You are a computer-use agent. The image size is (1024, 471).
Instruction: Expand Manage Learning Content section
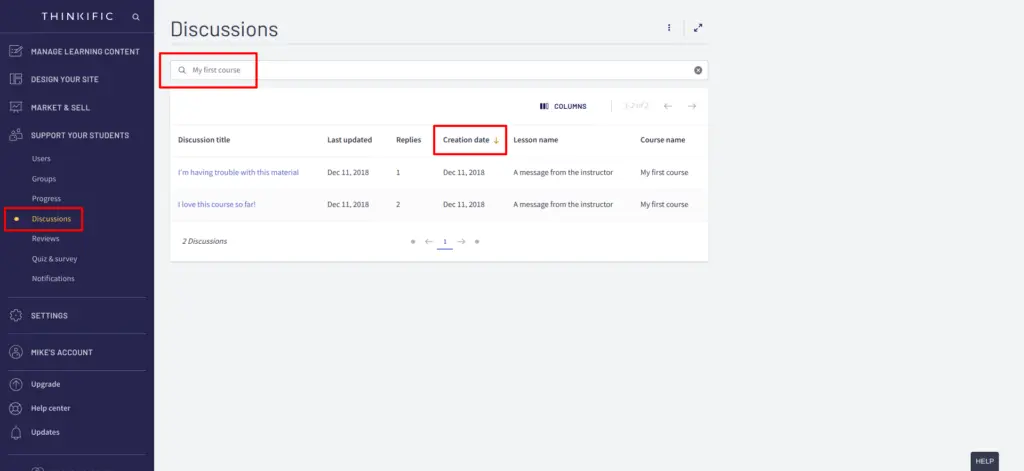click(85, 51)
